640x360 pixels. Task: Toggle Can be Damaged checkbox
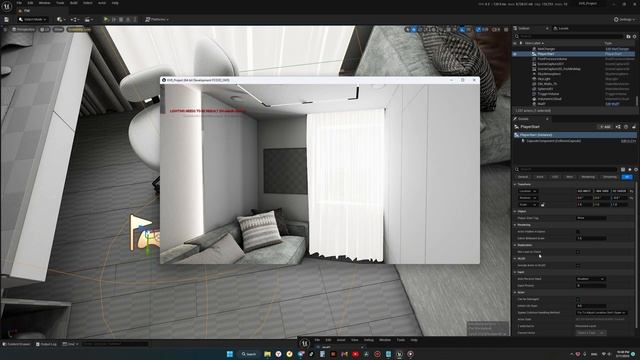click(578, 299)
